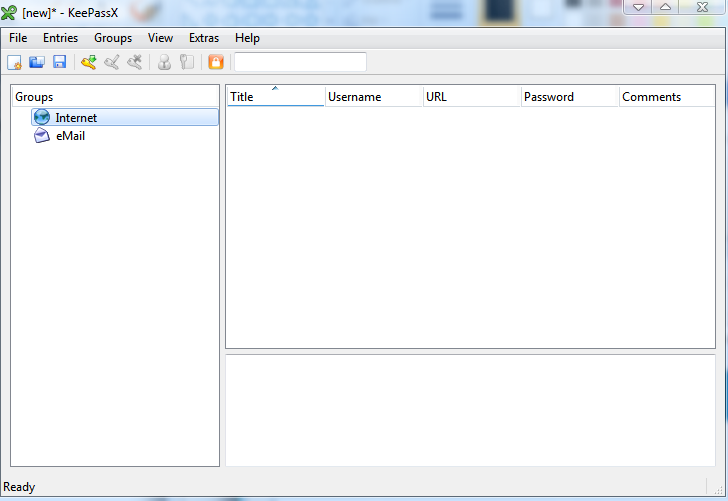Click the search field in toolbar
728x501 pixels.
300,62
